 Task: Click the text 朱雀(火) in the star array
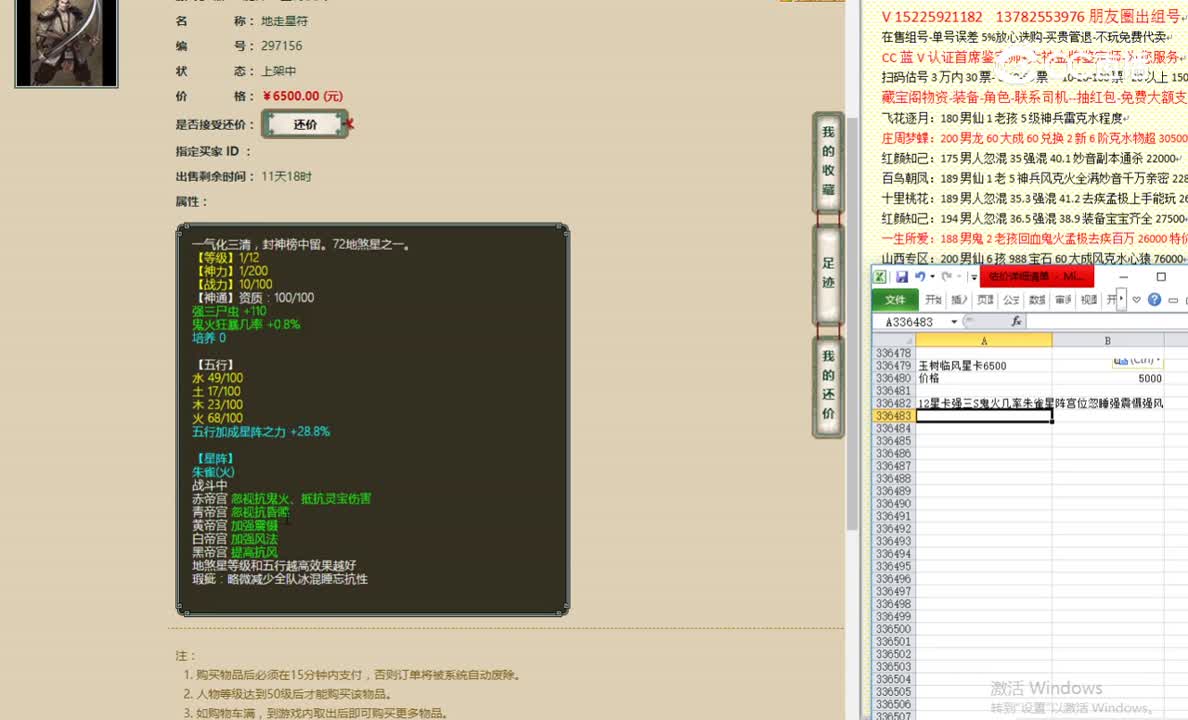[x=213, y=471]
